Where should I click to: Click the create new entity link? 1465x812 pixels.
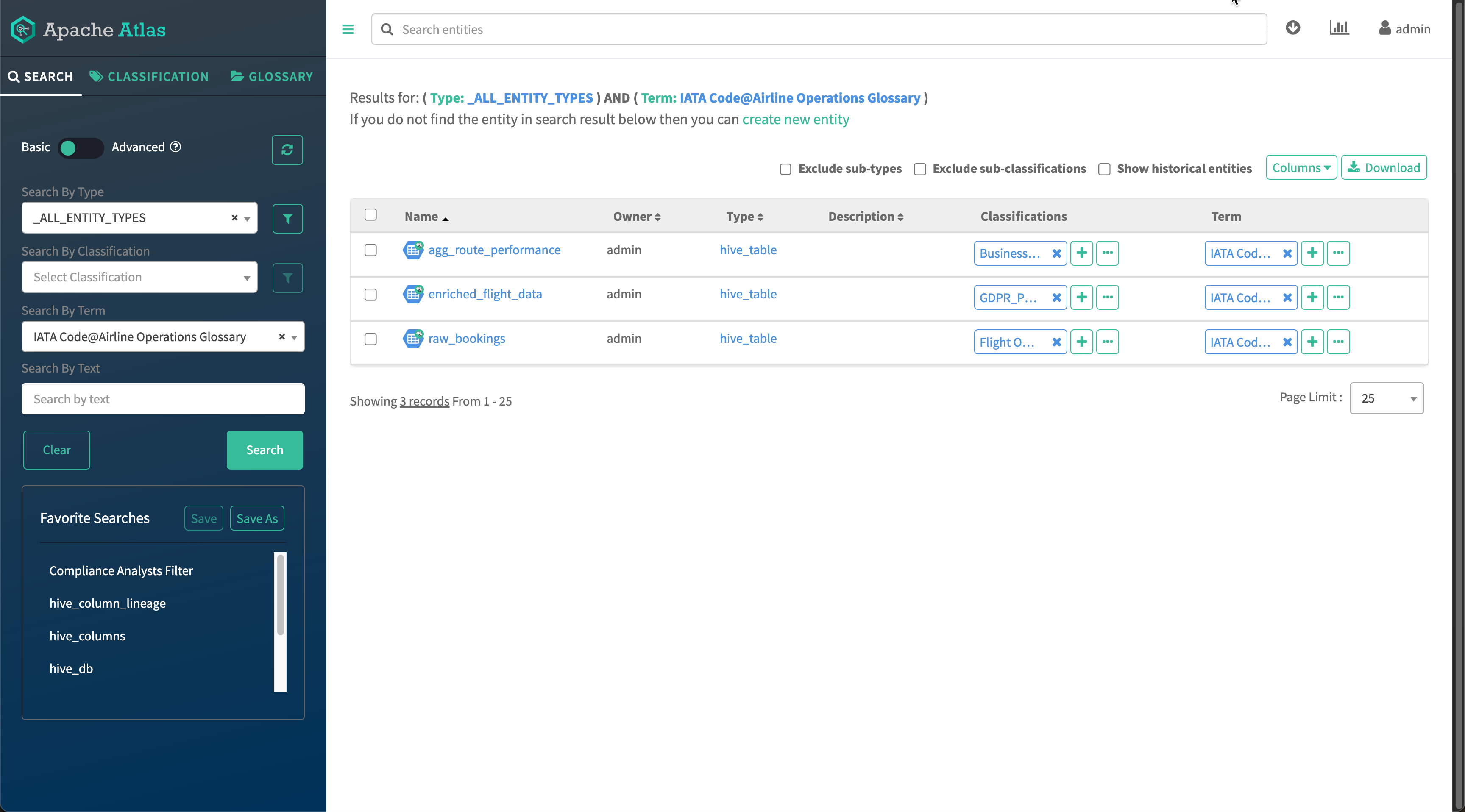pyautogui.click(x=795, y=120)
